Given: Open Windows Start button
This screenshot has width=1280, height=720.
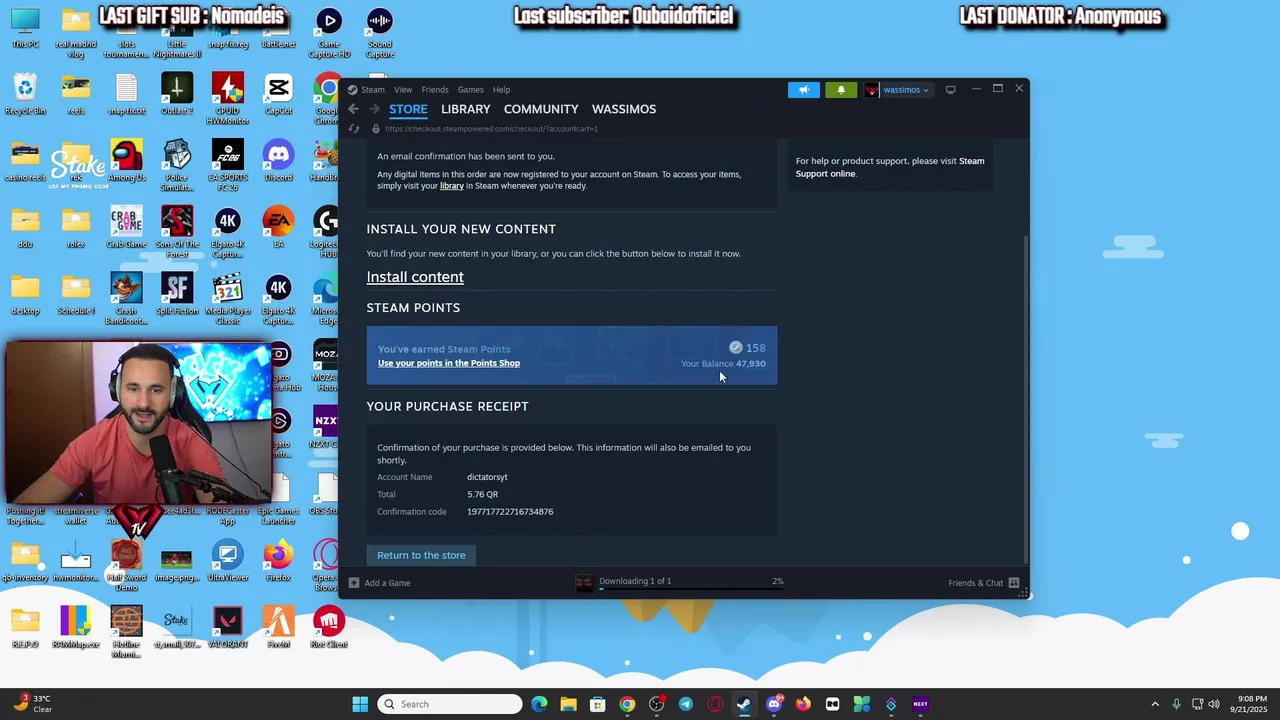Looking at the screenshot, I should 360,704.
